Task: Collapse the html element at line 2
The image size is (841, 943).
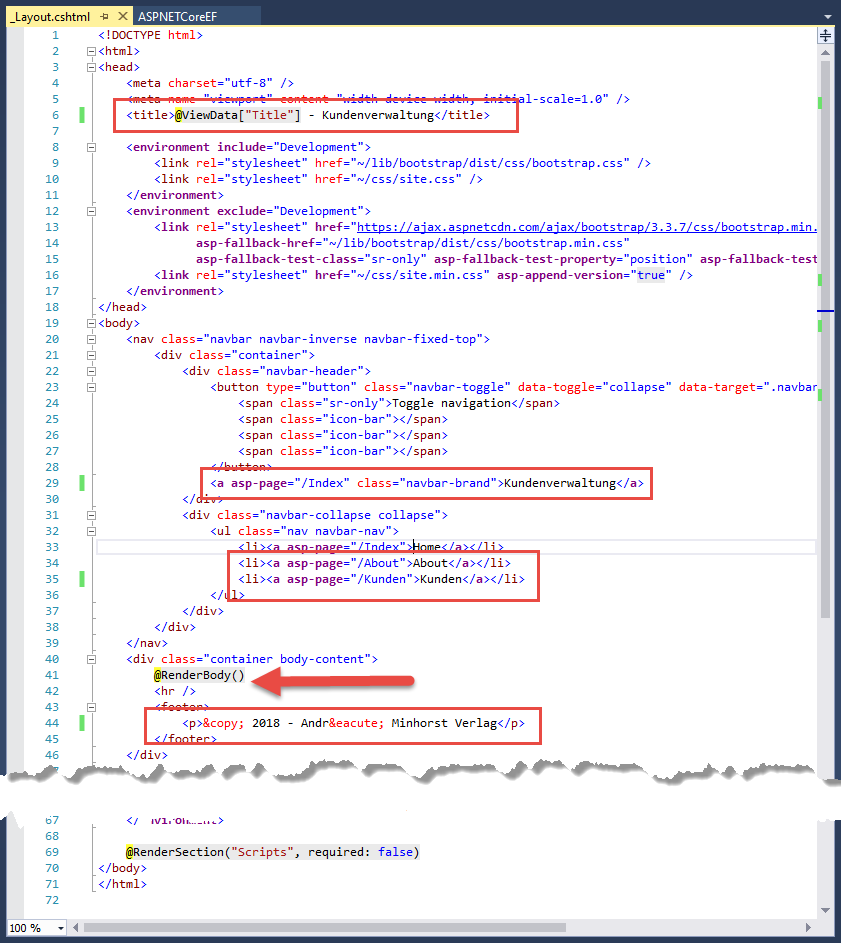Action: coord(91,51)
